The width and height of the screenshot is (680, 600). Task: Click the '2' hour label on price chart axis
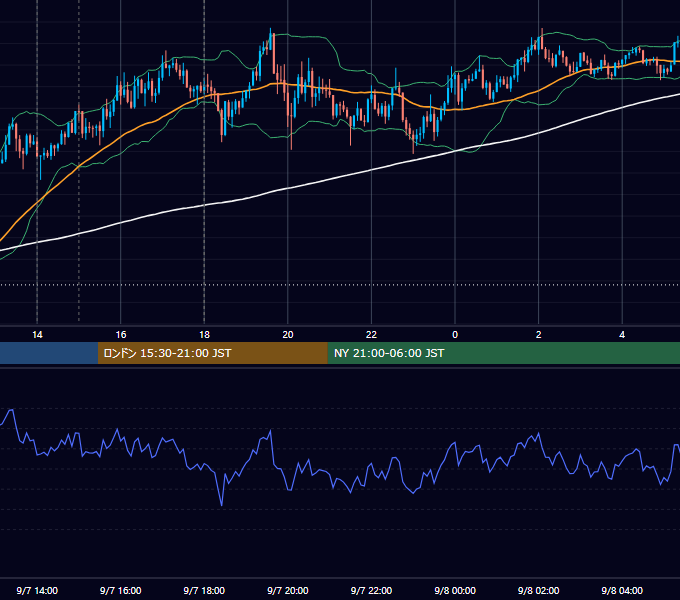539,335
